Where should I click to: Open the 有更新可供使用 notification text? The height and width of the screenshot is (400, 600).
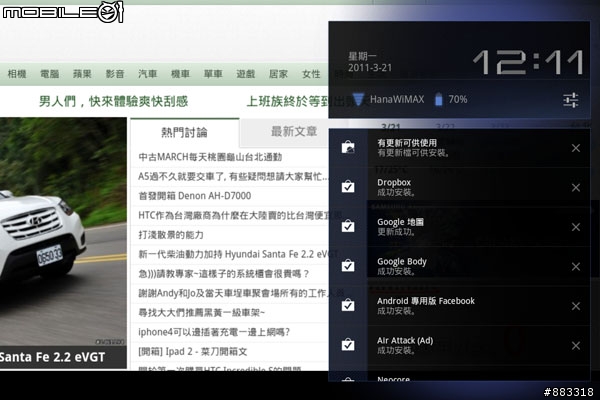pyautogui.click(x=413, y=148)
